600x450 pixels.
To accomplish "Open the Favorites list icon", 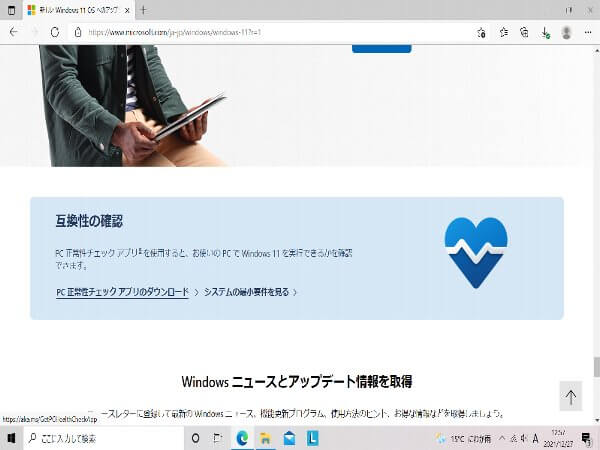I will click(504, 33).
